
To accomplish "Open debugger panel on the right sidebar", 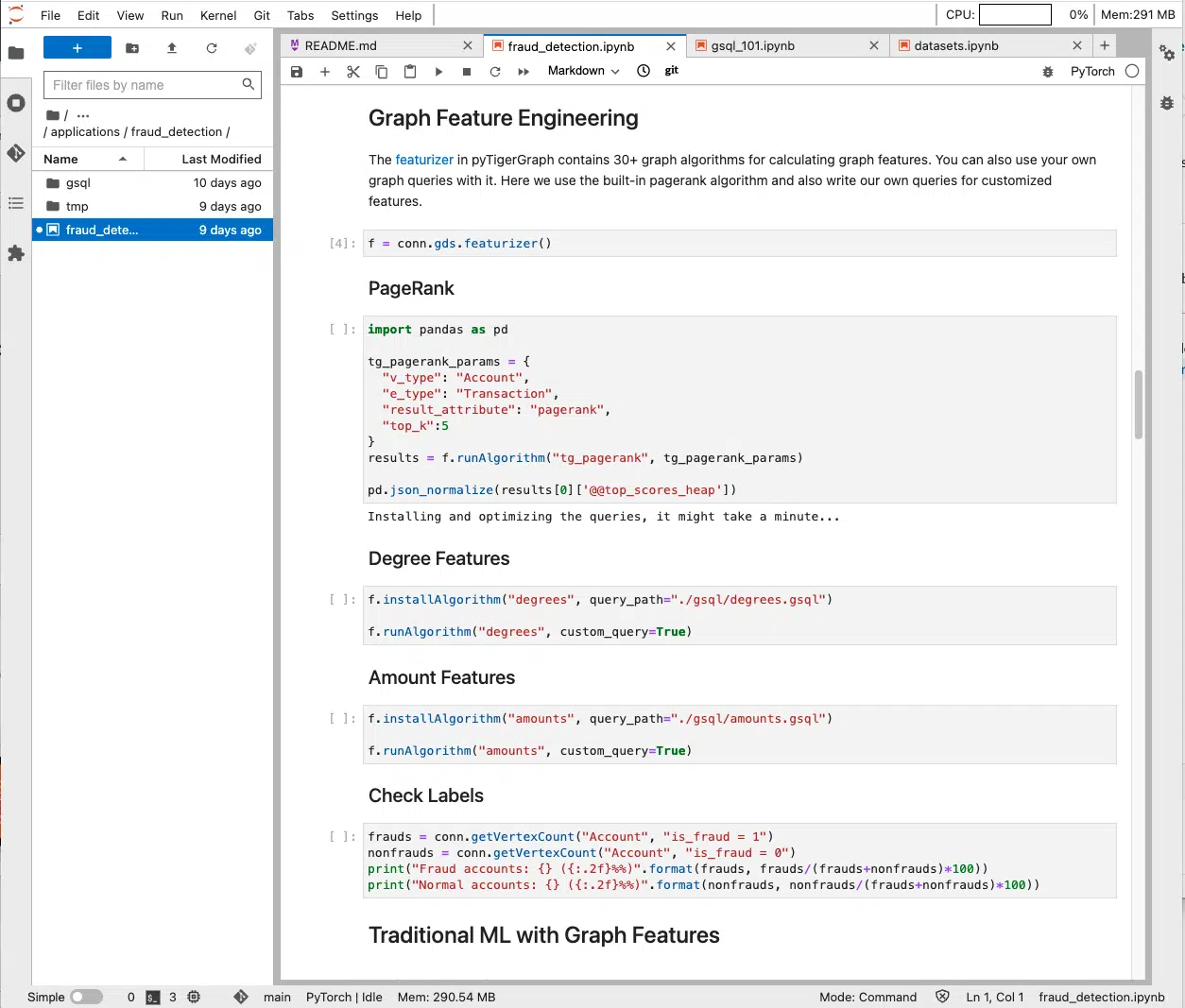I will point(1167,103).
